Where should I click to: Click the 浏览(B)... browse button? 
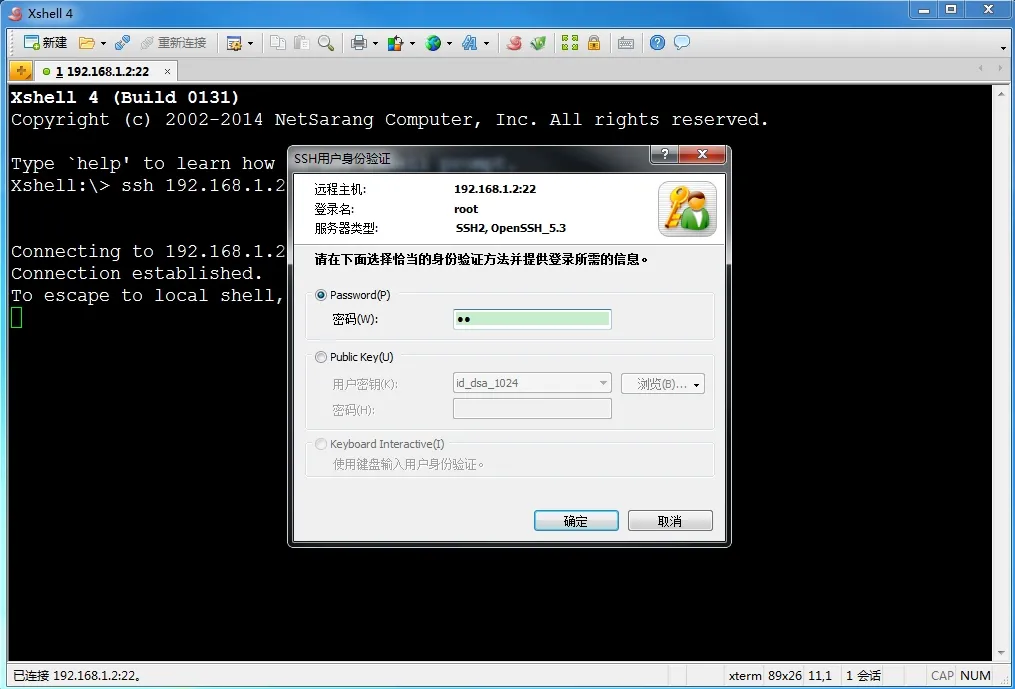[663, 384]
